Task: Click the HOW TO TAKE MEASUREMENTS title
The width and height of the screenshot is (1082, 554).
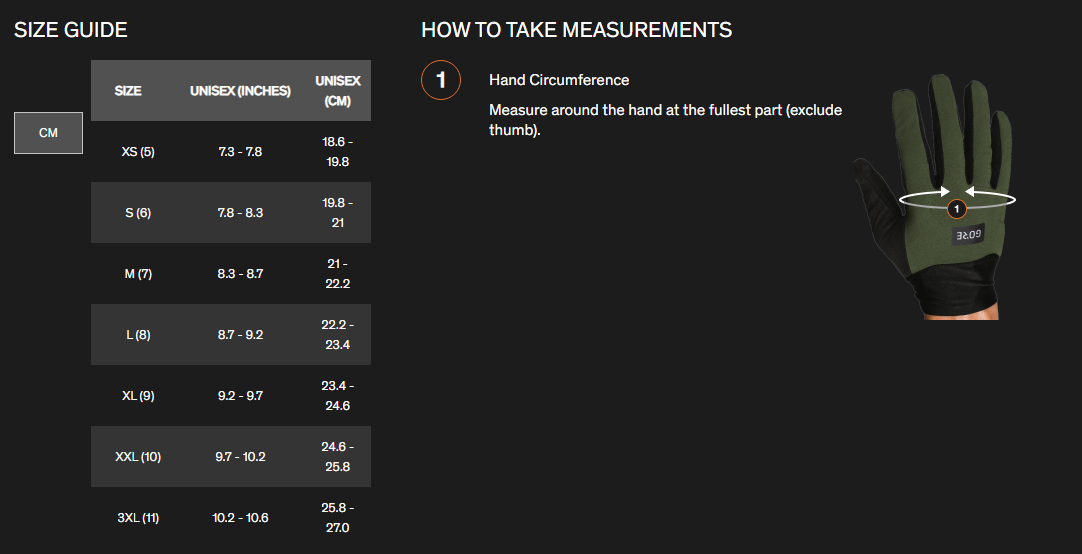Action: pos(576,30)
